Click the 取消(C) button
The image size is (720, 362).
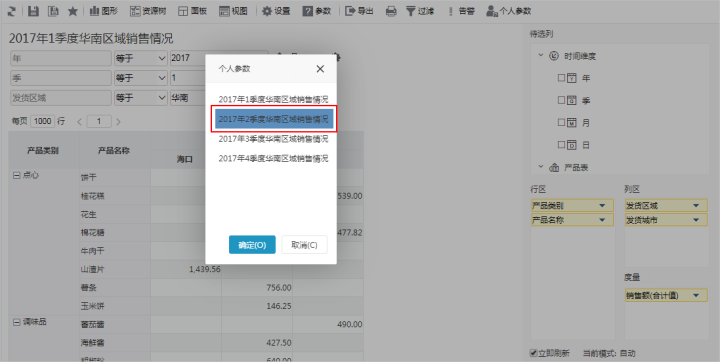304,245
